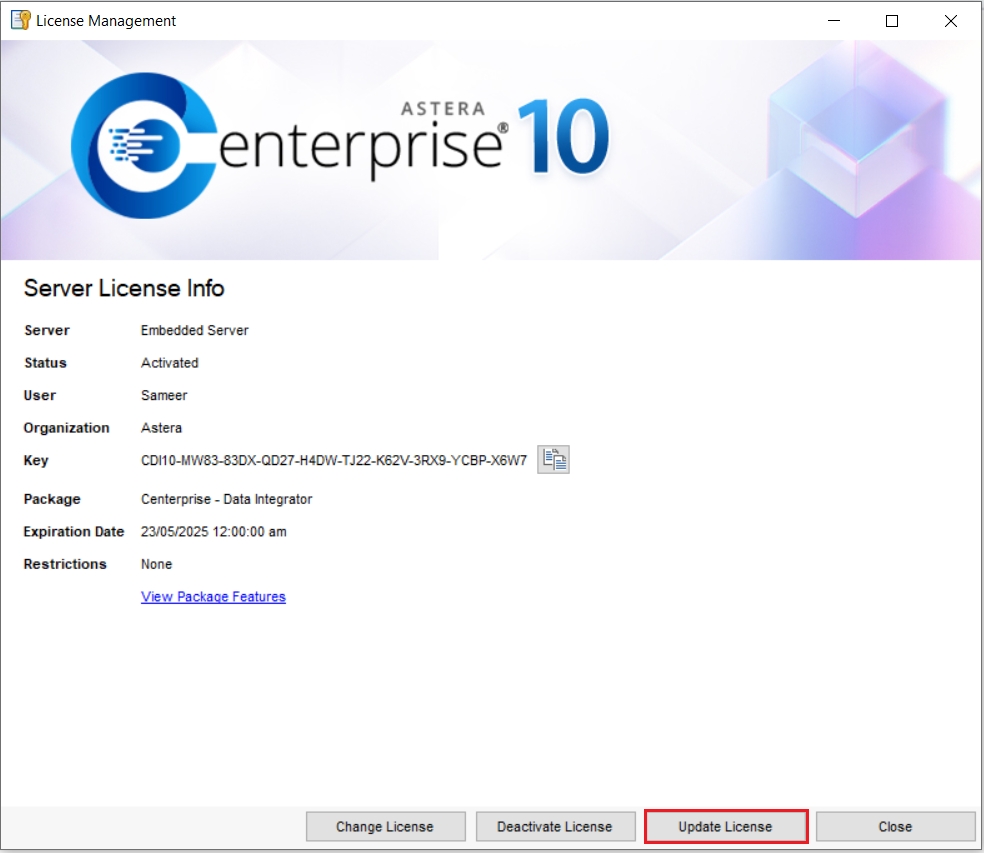Click the user name 'Sameer'
Viewport: 984px width, 853px height.
(164, 395)
